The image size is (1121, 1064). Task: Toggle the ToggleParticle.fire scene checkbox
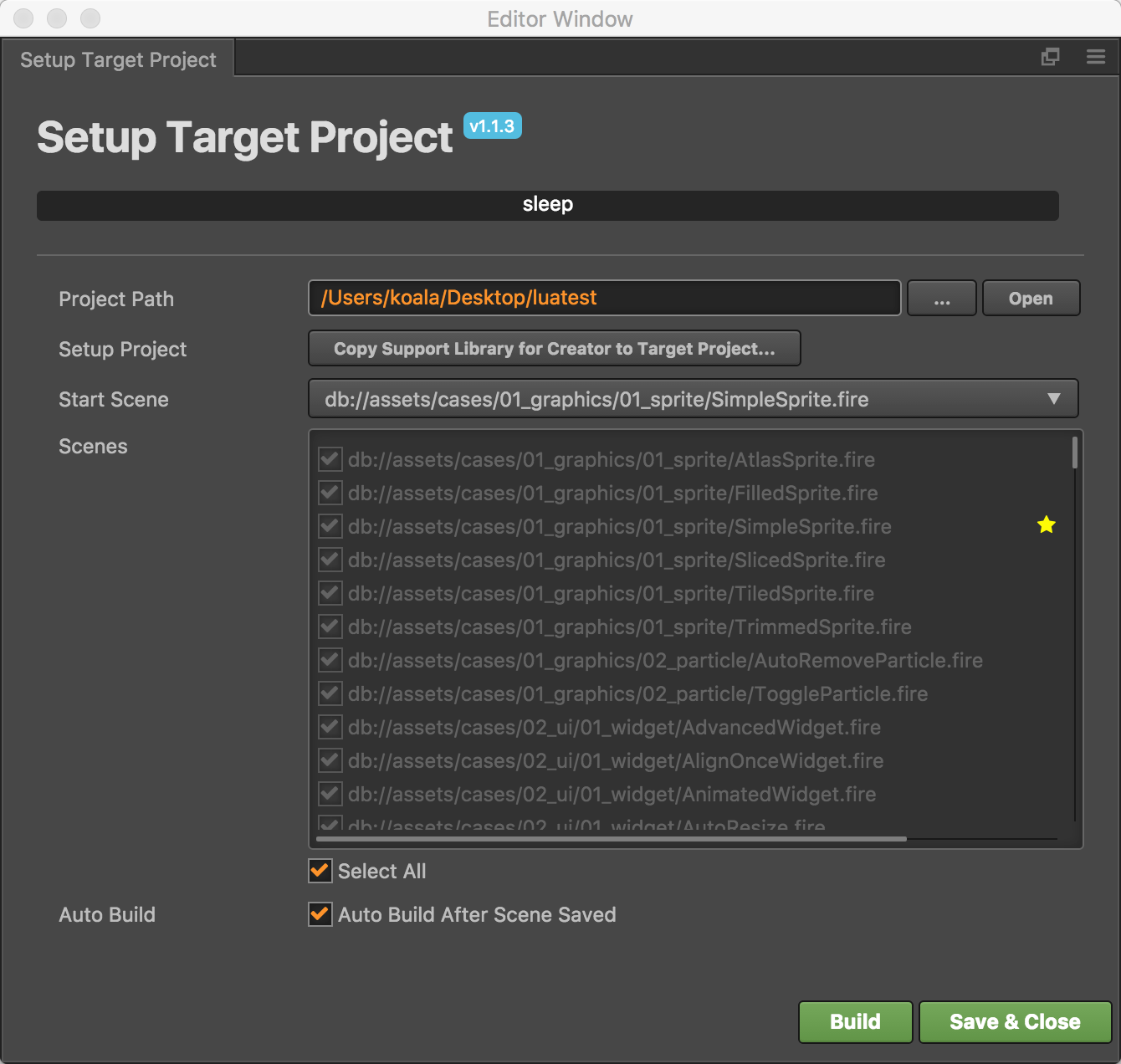(330, 693)
